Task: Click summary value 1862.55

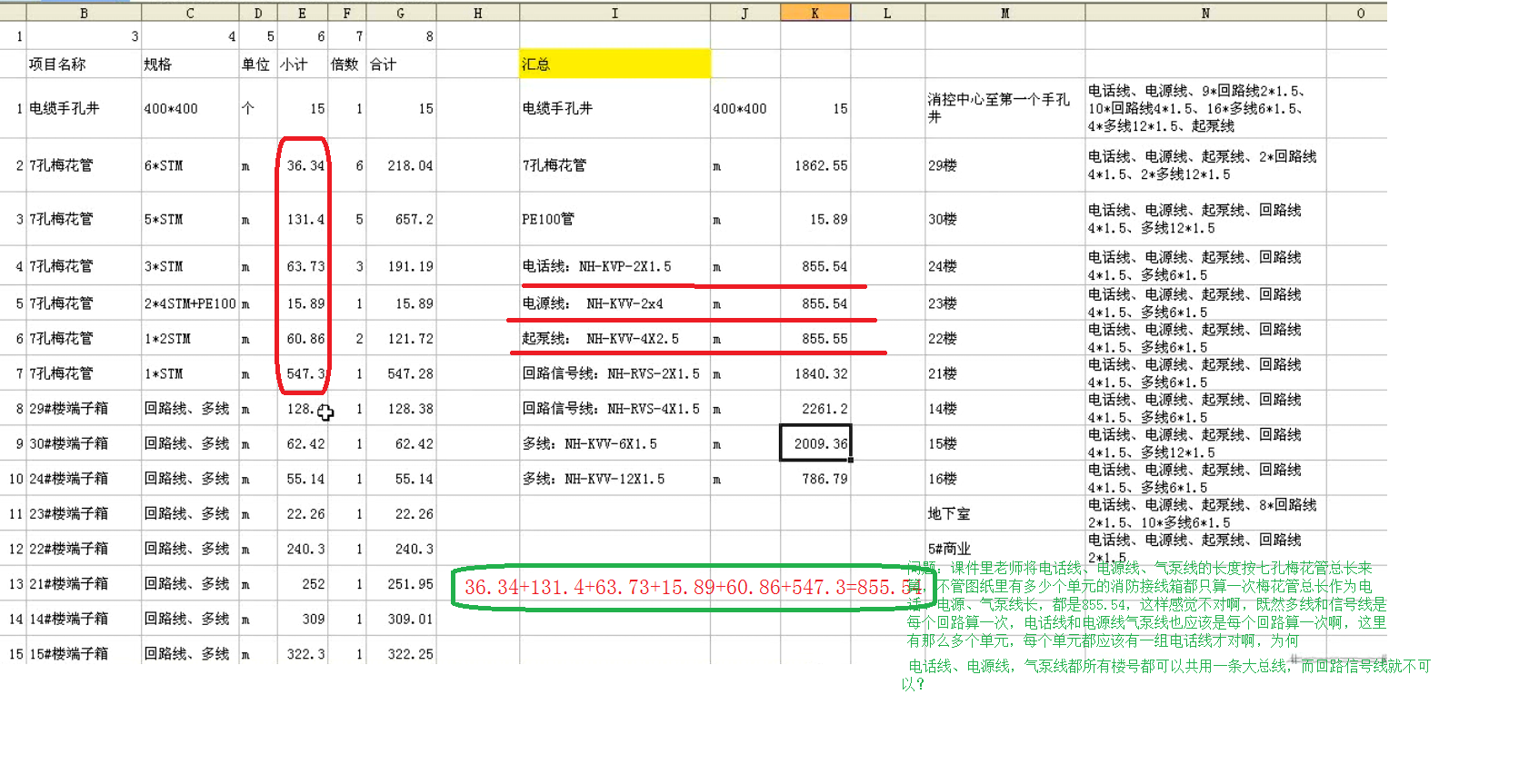Action: click(x=815, y=165)
